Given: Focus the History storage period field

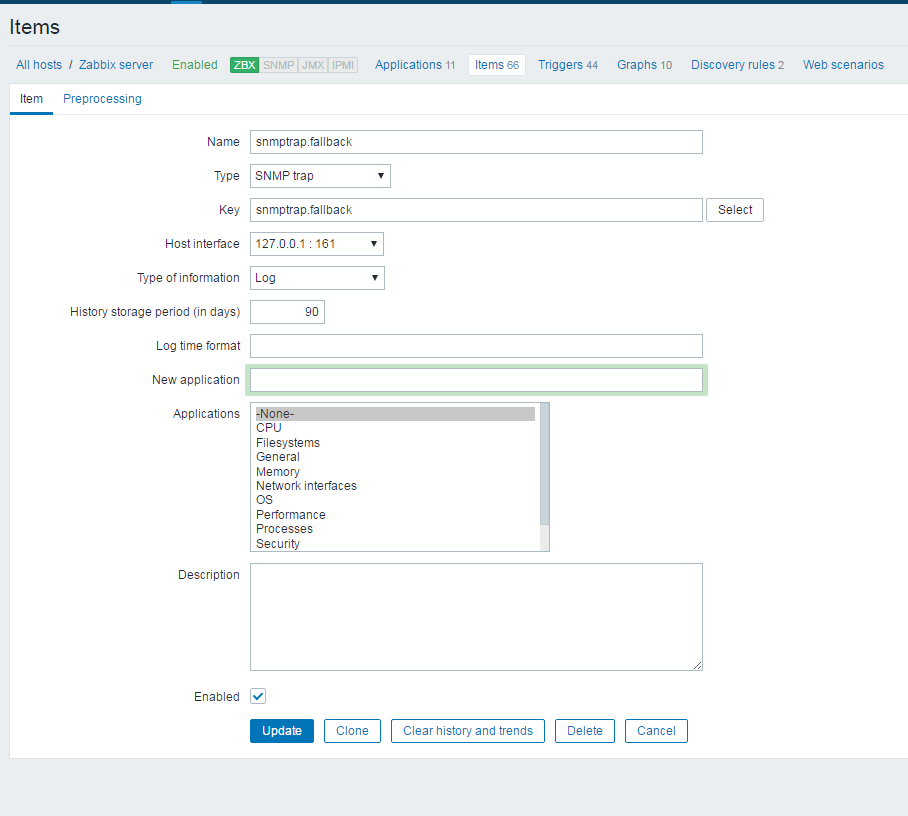Looking at the screenshot, I should (x=287, y=312).
